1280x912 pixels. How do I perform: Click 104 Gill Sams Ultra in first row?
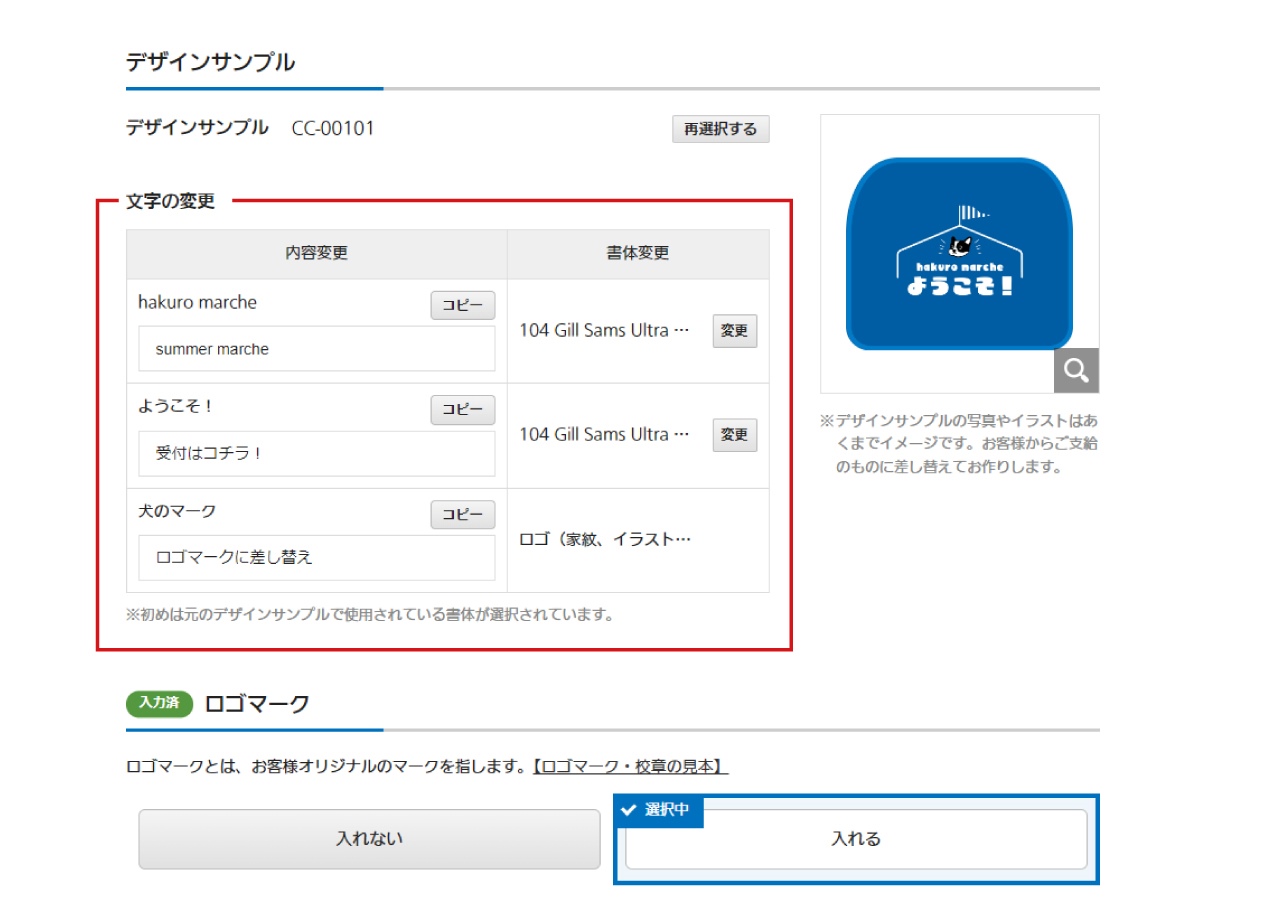pos(605,331)
